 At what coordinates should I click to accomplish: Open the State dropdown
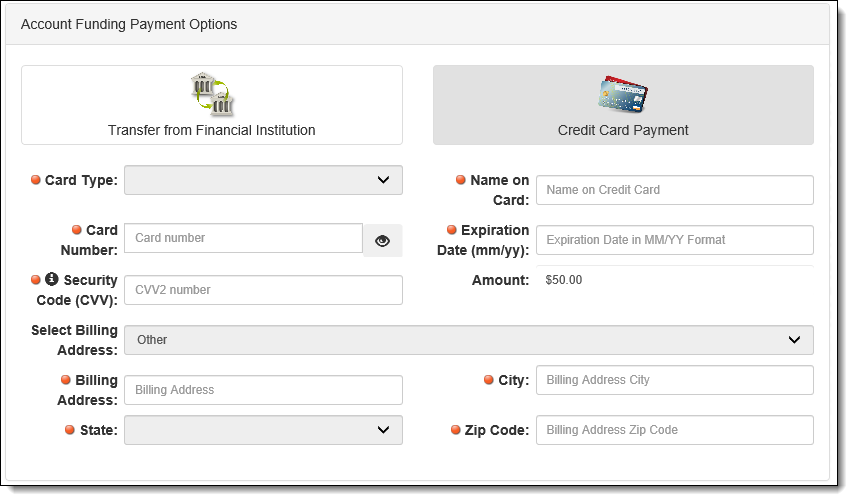pos(263,430)
